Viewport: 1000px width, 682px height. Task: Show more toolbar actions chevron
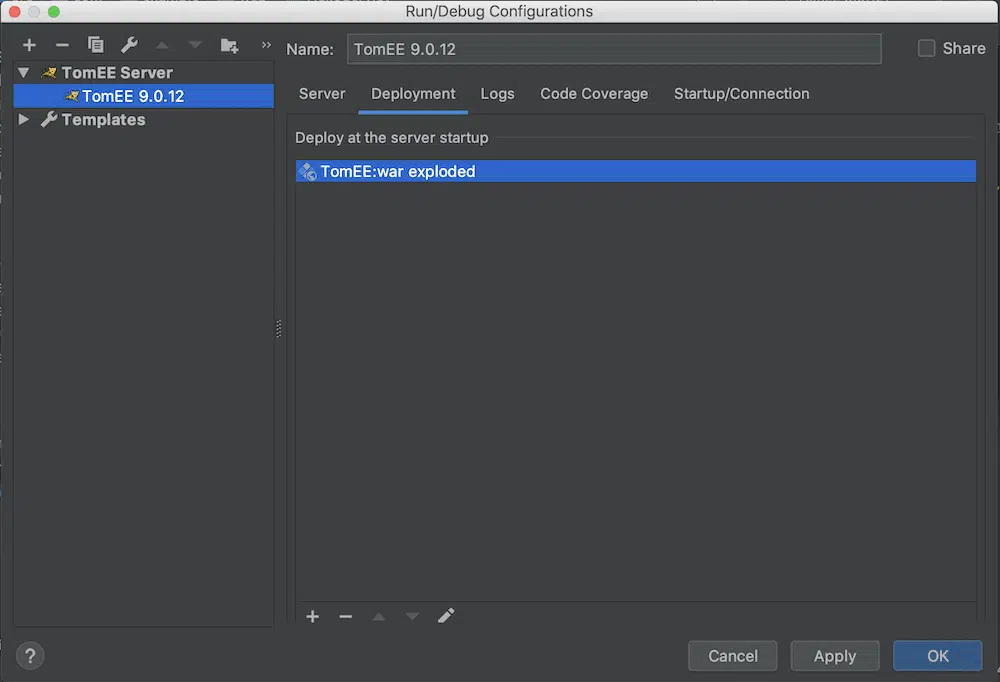tap(266, 45)
